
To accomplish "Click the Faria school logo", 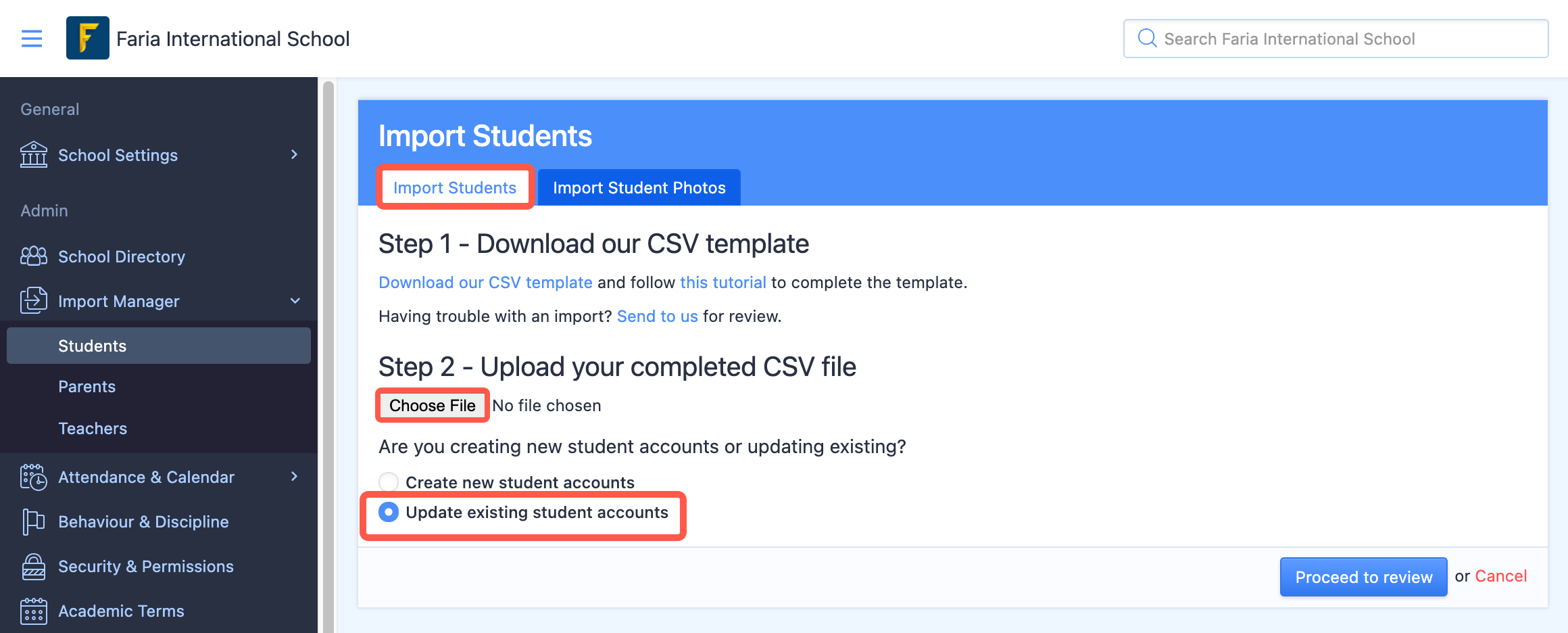I will pyautogui.click(x=88, y=38).
